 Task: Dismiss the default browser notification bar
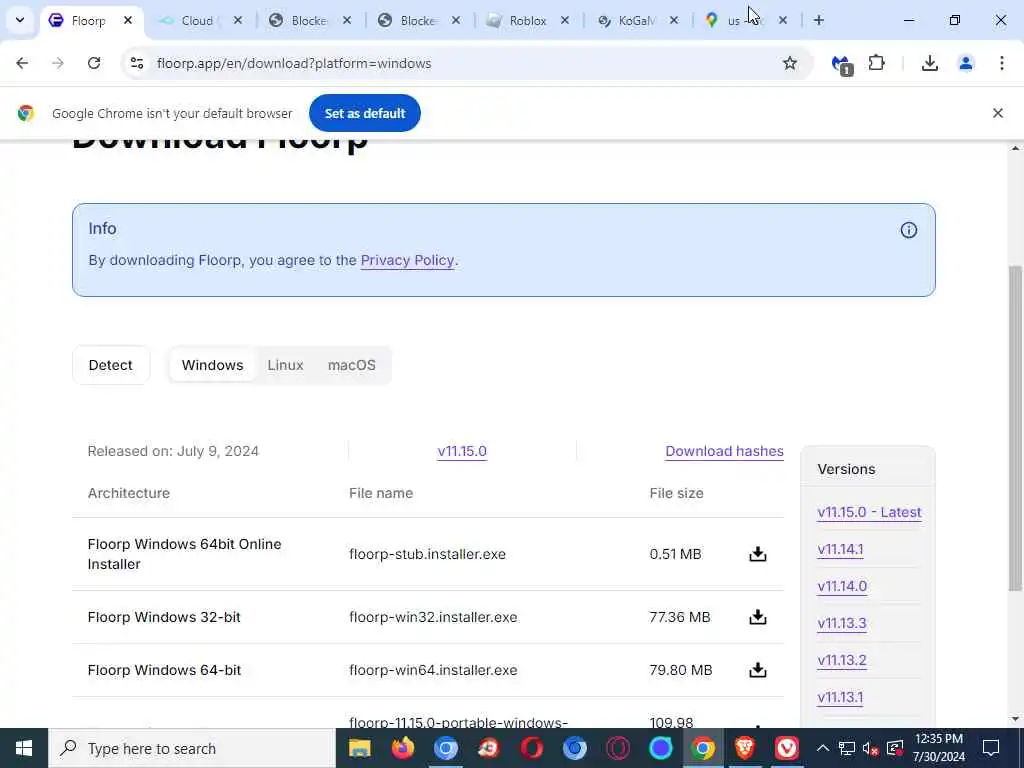tap(997, 113)
